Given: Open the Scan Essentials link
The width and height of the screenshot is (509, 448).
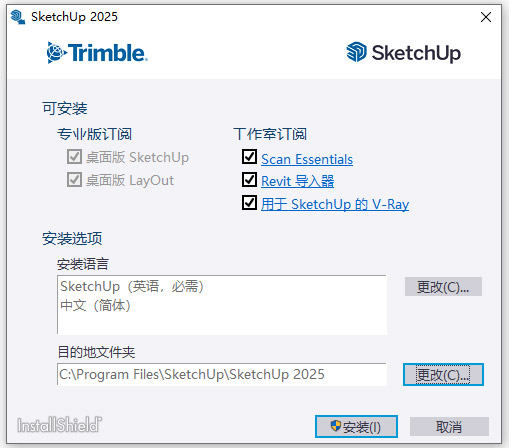Looking at the screenshot, I should pyautogui.click(x=307, y=159).
